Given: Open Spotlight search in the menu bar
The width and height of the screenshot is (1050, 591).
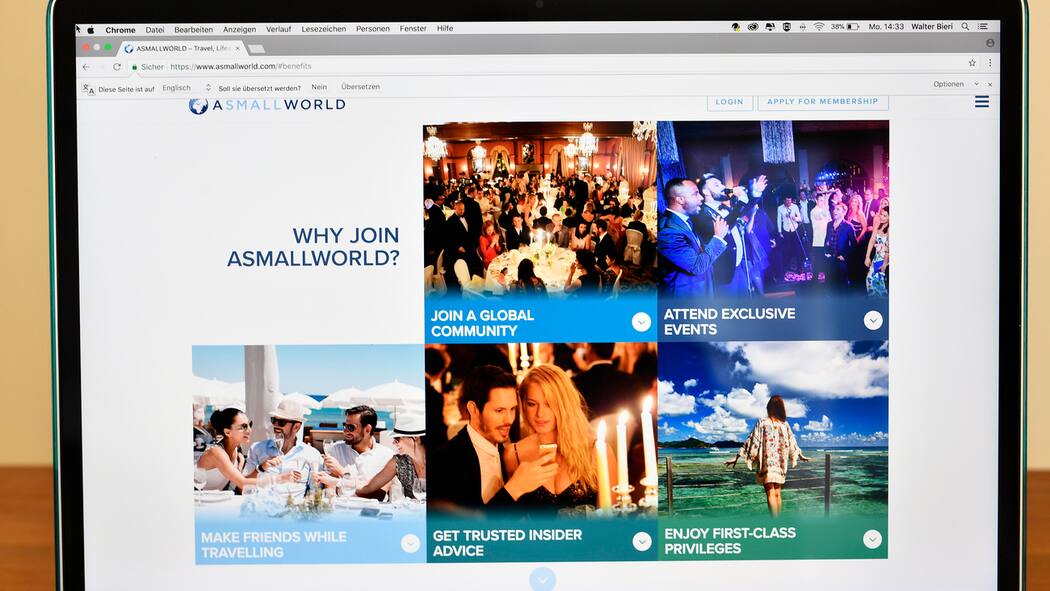Looking at the screenshot, I should [965, 28].
